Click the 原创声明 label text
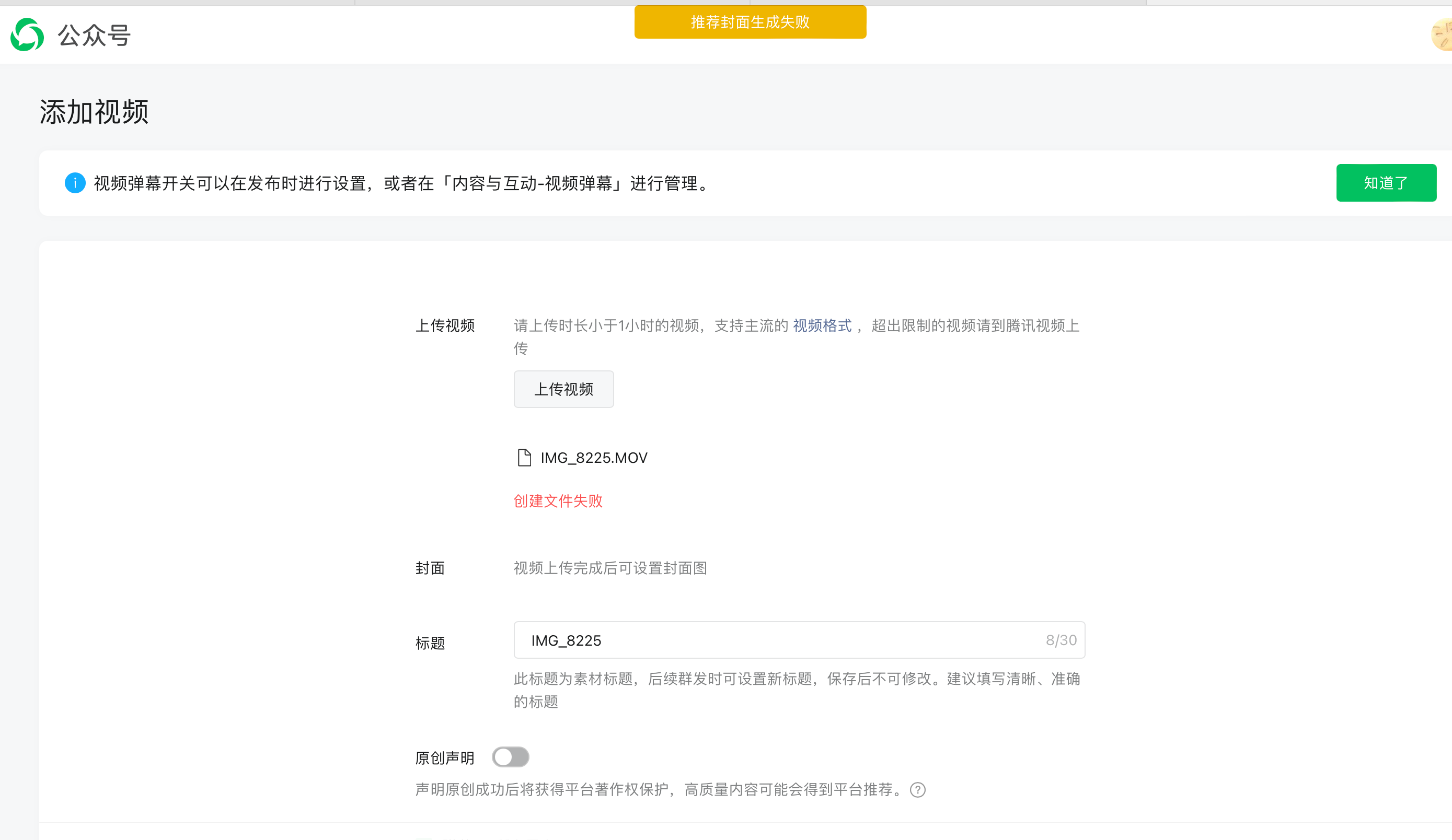The height and width of the screenshot is (840, 1452). [445, 757]
